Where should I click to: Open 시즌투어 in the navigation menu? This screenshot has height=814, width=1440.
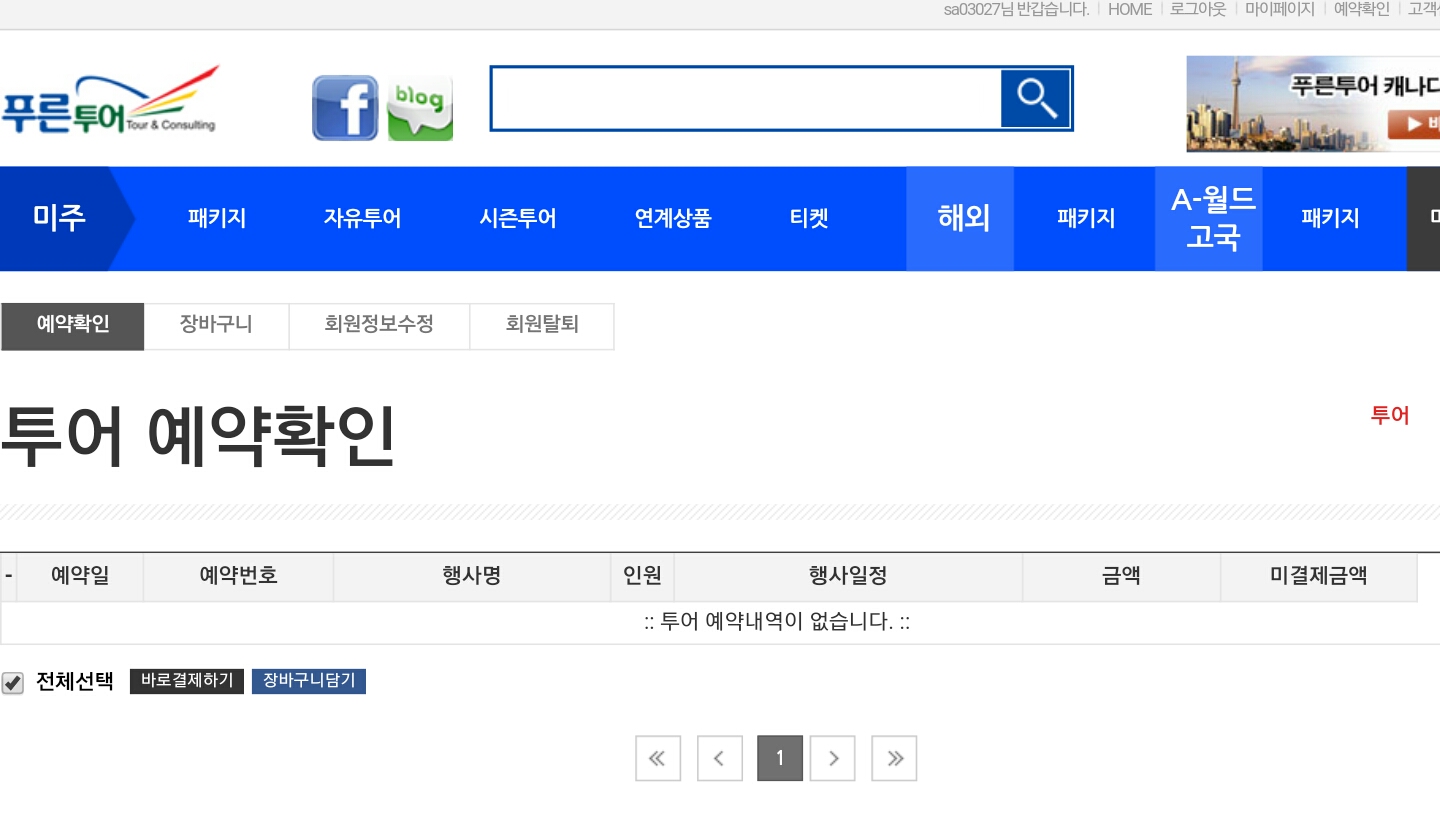(x=518, y=218)
